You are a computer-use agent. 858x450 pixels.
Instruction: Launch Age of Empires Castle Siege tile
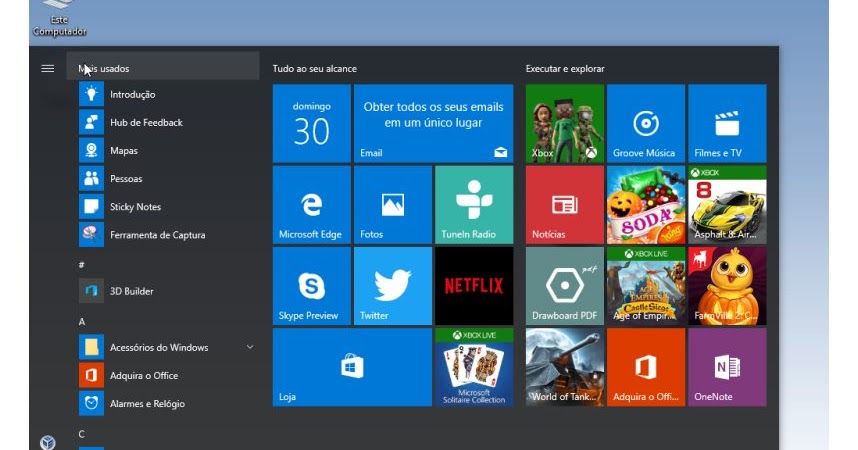coord(646,286)
